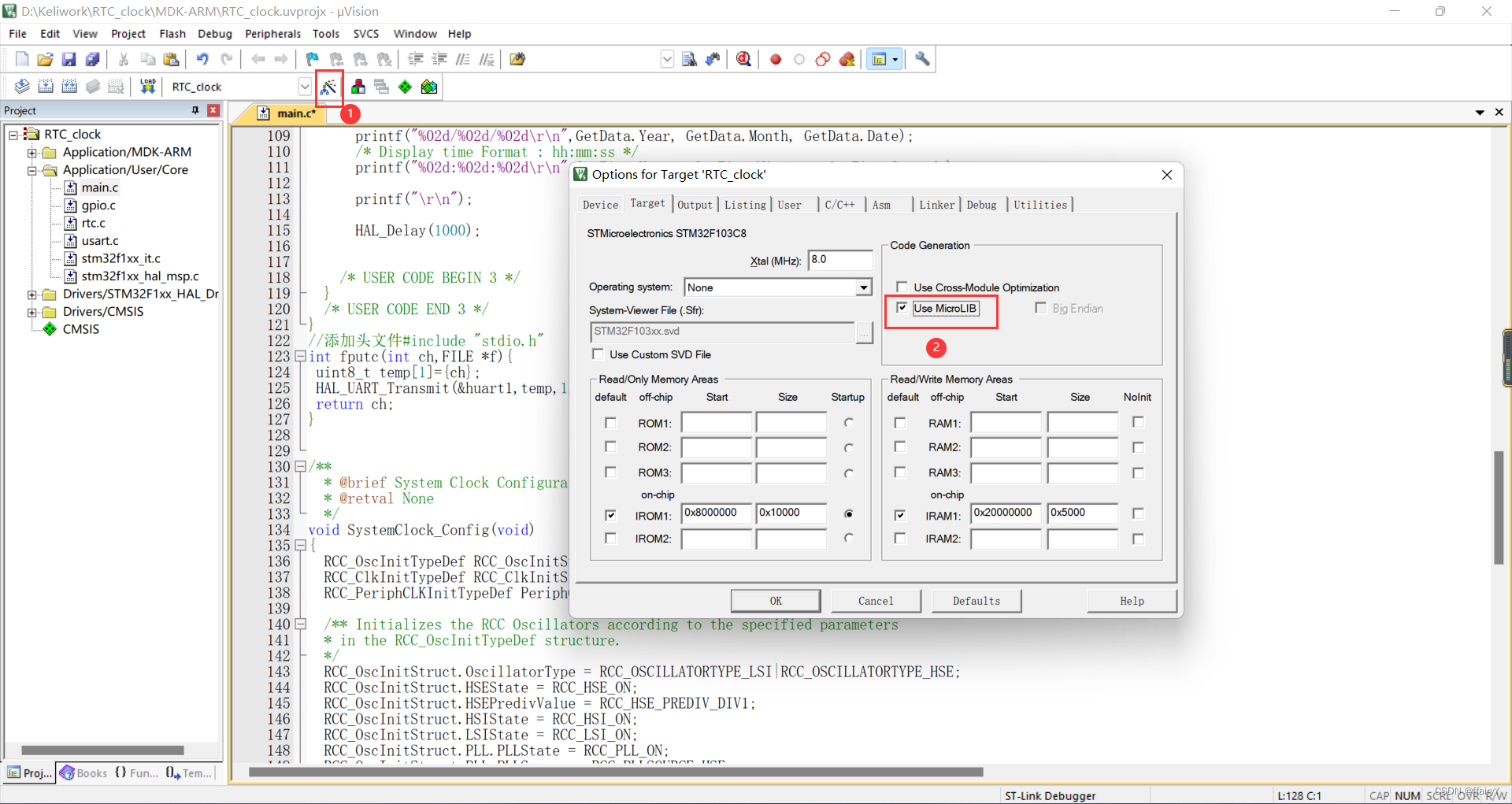Switch to the Output tab

pos(695,205)
